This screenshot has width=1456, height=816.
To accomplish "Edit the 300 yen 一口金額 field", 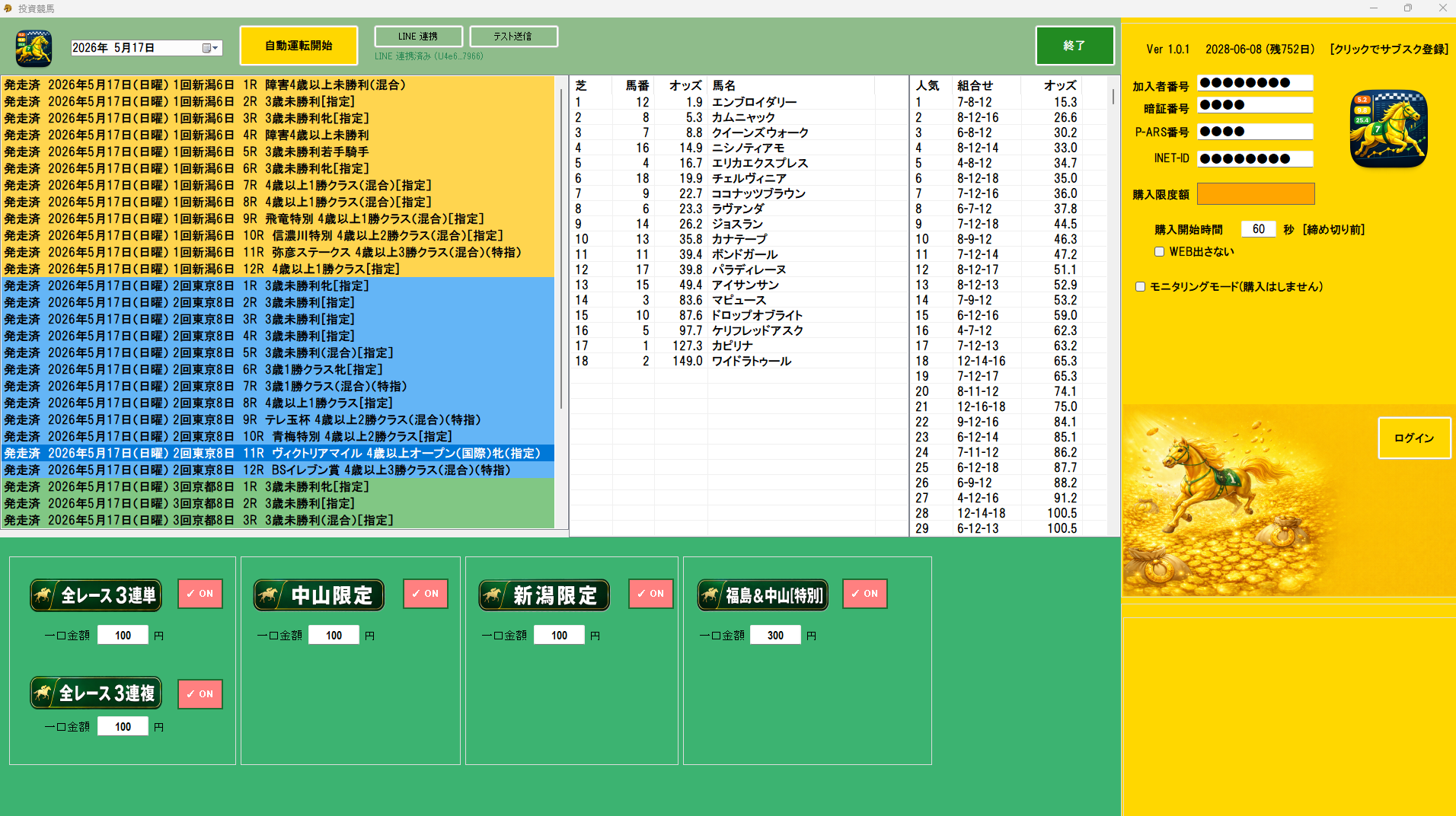I will coord(775,636).
